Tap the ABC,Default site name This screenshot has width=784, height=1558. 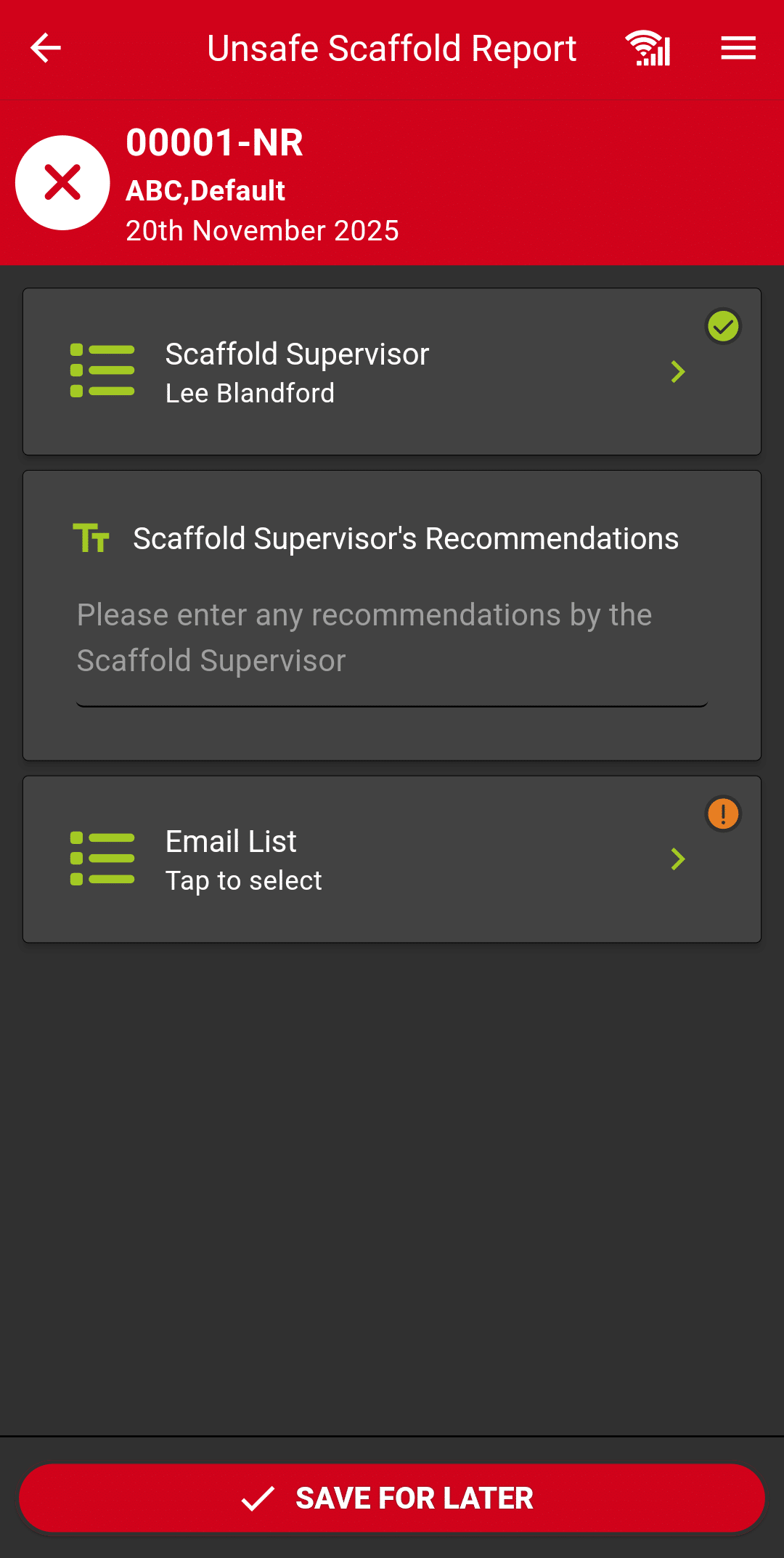click(205, 191)
